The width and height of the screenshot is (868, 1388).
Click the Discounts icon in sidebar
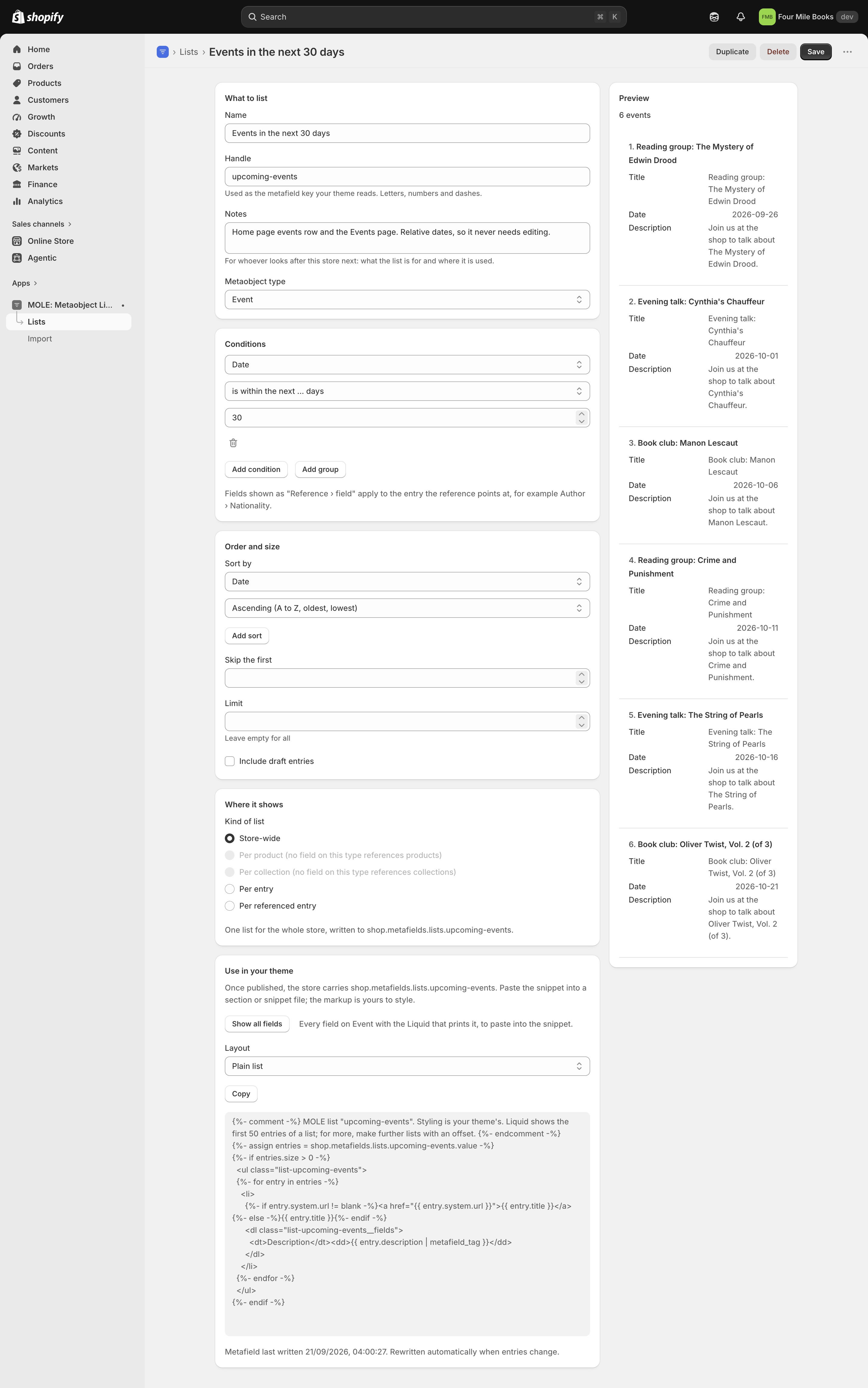click(x=17, y=134)
